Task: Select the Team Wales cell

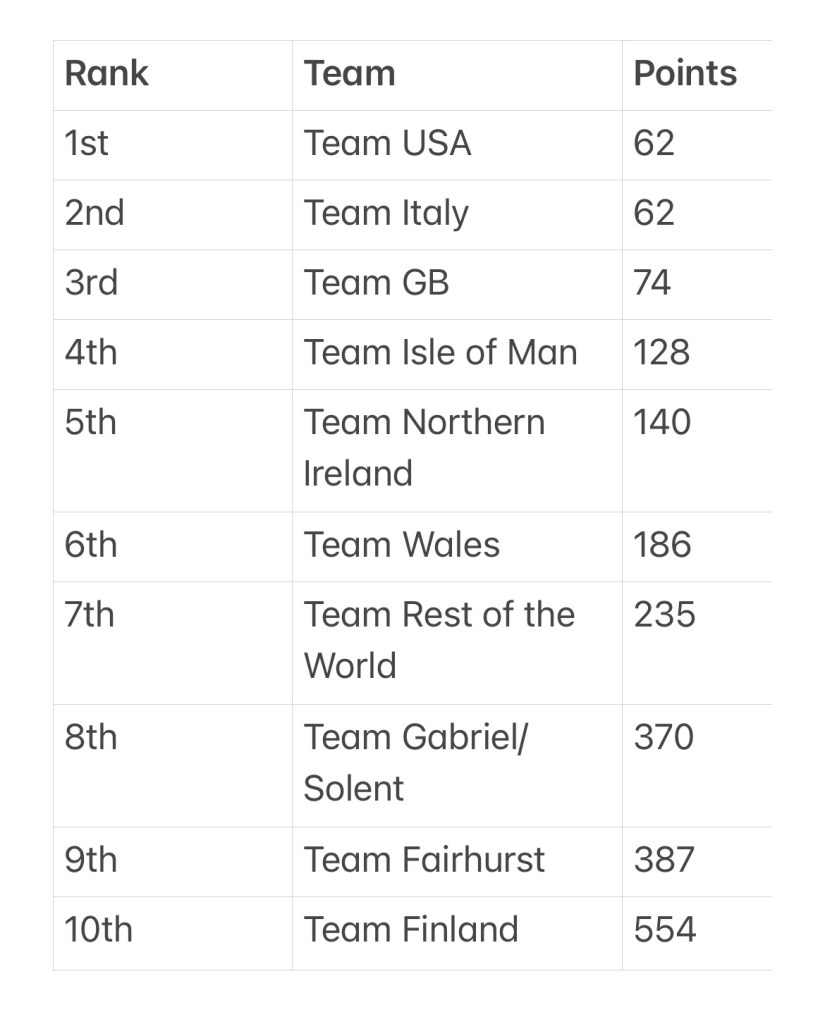Action: coord(401,546)
